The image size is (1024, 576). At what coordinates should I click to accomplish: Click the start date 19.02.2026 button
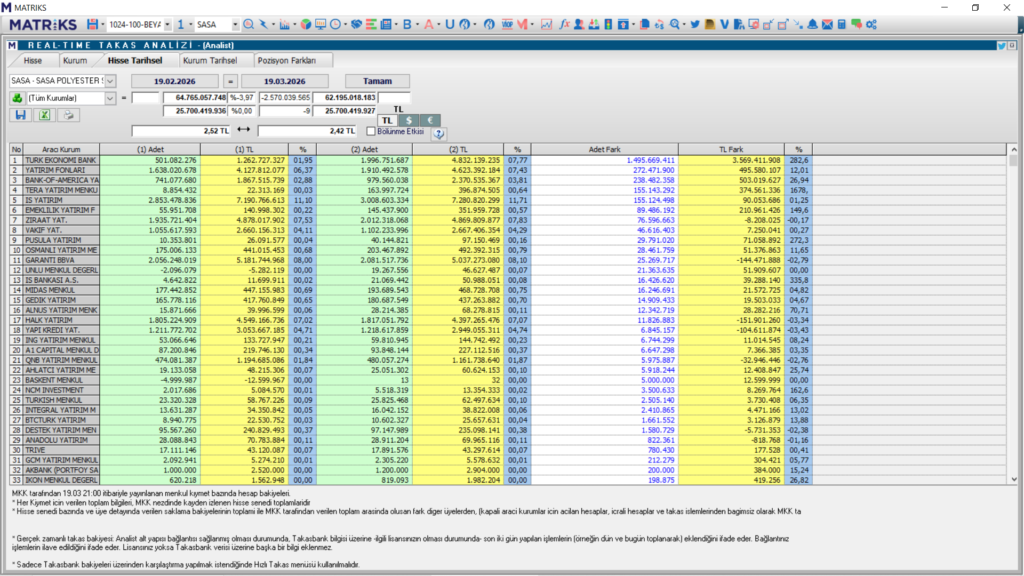pos(174,81)
